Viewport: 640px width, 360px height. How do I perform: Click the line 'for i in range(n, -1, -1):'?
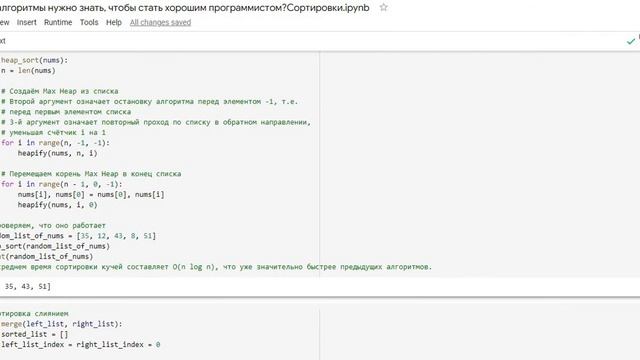[56, 143]
